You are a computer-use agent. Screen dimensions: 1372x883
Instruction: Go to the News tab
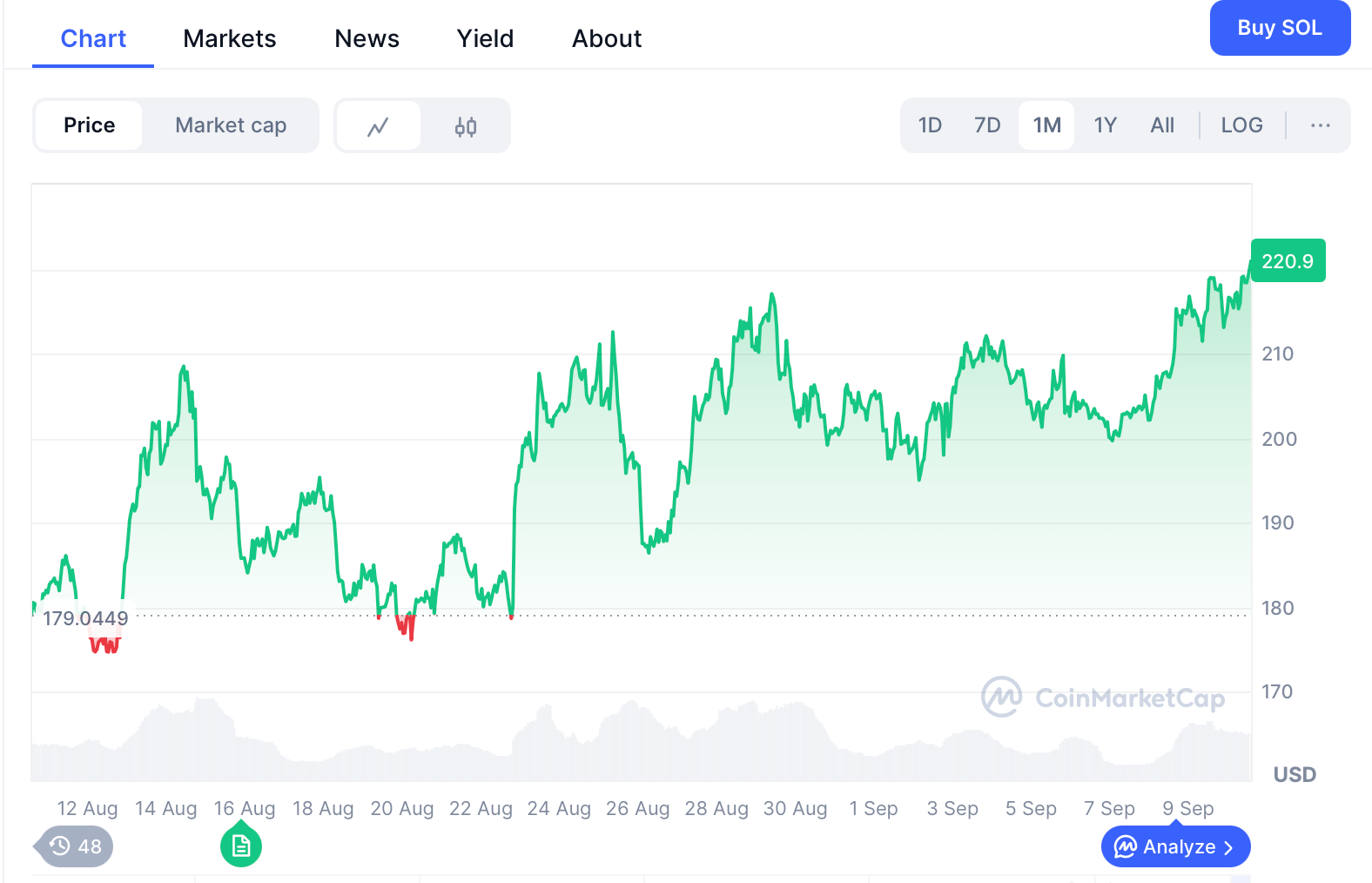coord(367,38)
